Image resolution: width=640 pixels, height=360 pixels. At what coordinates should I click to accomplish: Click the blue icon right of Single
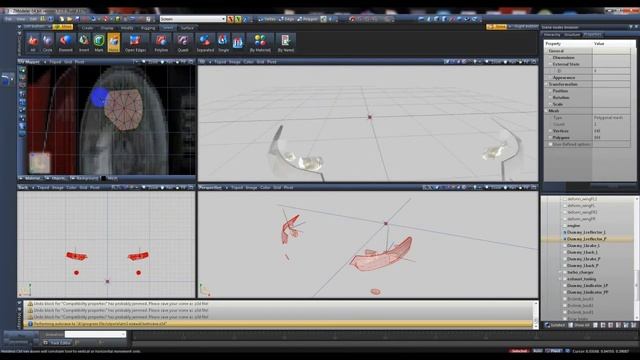[x=238, y=42]
